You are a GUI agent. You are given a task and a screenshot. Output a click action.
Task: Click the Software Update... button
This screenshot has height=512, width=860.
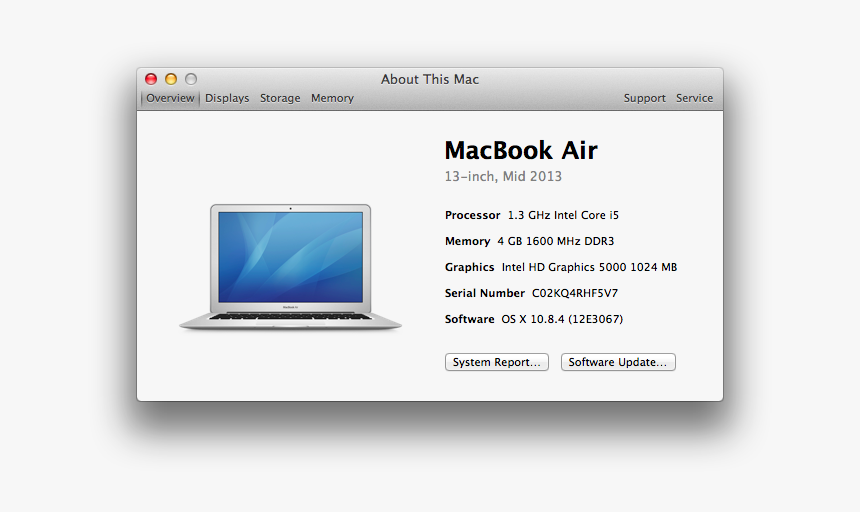[x=618, y=362]
